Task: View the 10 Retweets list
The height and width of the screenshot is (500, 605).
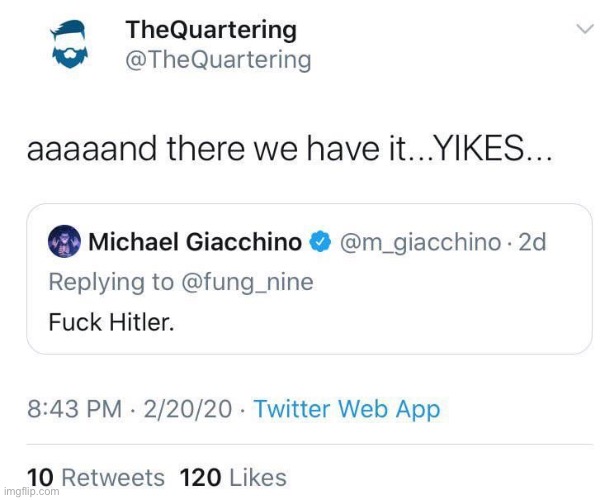Action: click(95, 478)
